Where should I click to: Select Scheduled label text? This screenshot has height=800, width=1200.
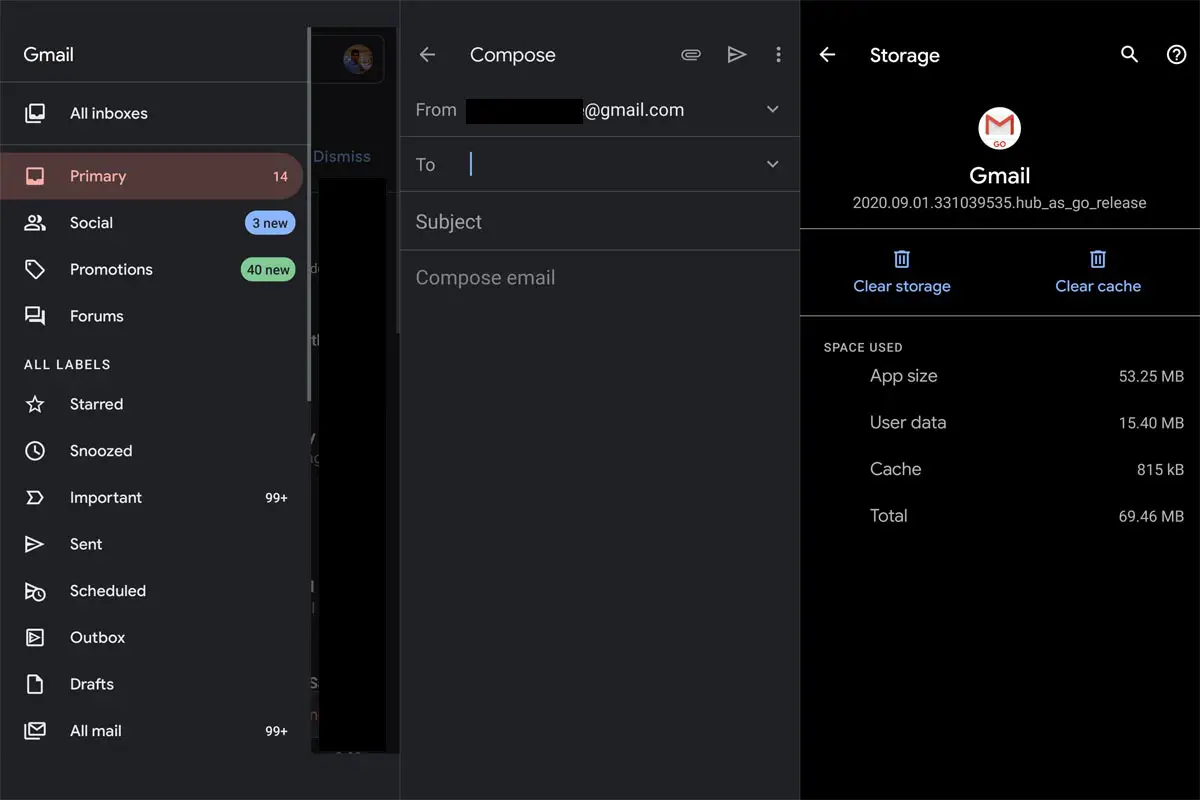[108, 591]
